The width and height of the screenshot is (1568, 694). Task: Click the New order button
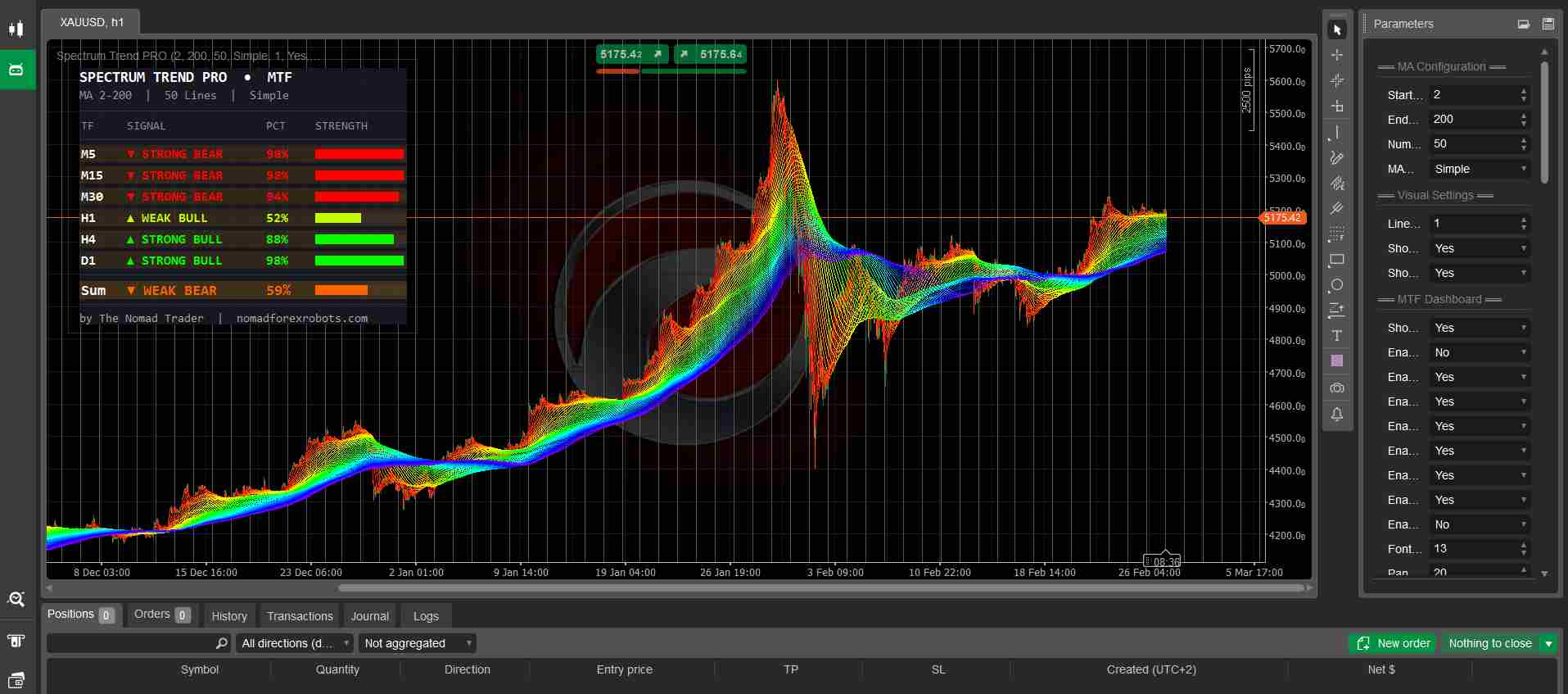click(1392, 643)
